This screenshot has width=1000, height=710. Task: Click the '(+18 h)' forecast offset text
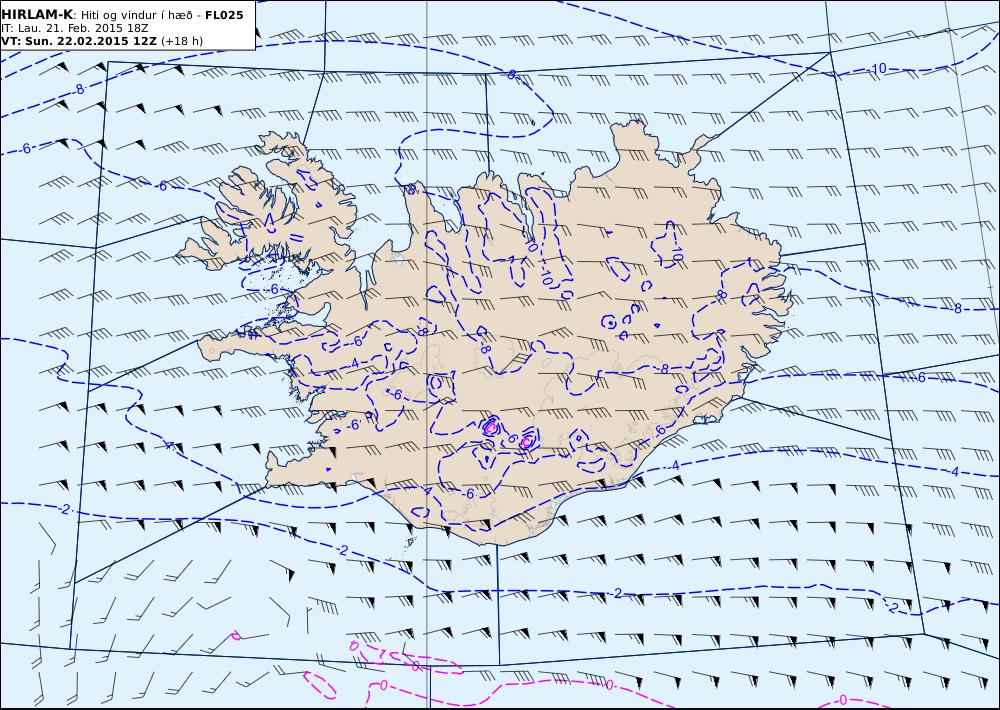(182, 41)
